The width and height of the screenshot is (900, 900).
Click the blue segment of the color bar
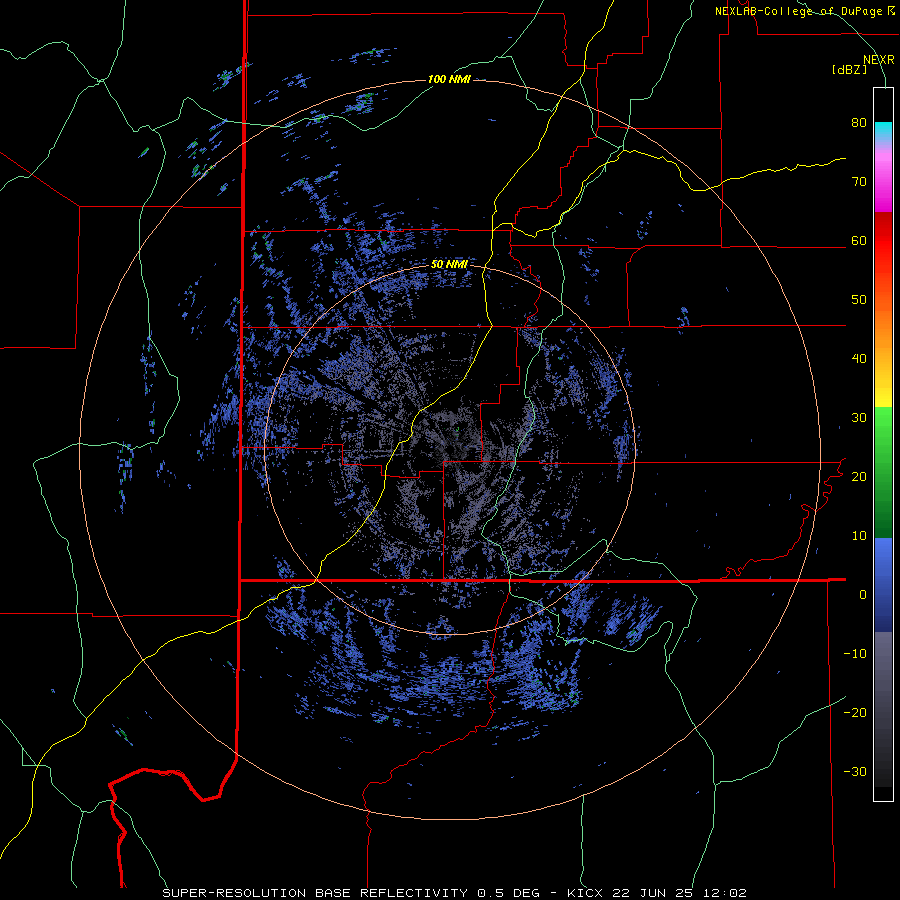[883, 585]
